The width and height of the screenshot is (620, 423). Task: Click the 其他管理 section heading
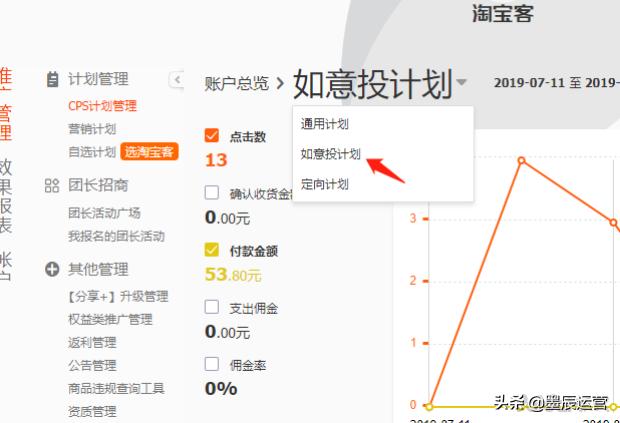tap(98, 269)
